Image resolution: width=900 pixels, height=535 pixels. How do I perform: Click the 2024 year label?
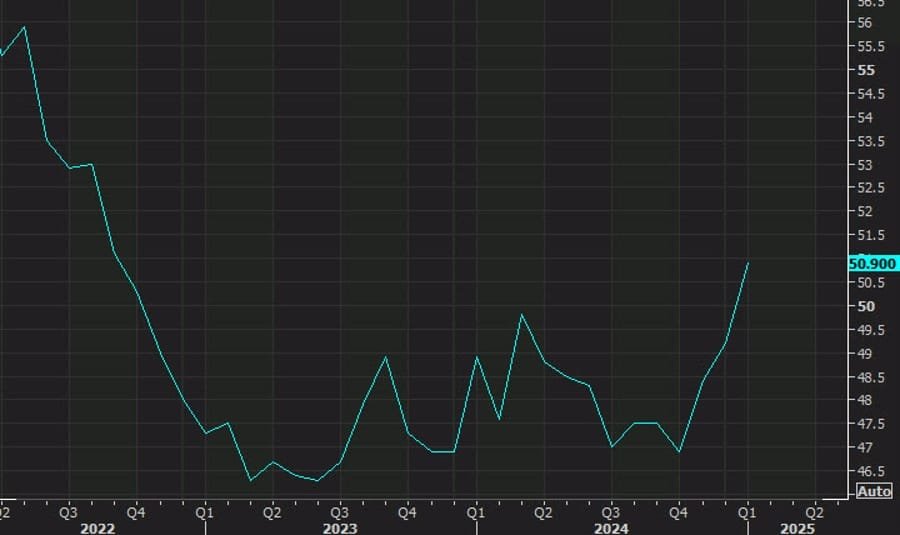[x=612, y=526]
